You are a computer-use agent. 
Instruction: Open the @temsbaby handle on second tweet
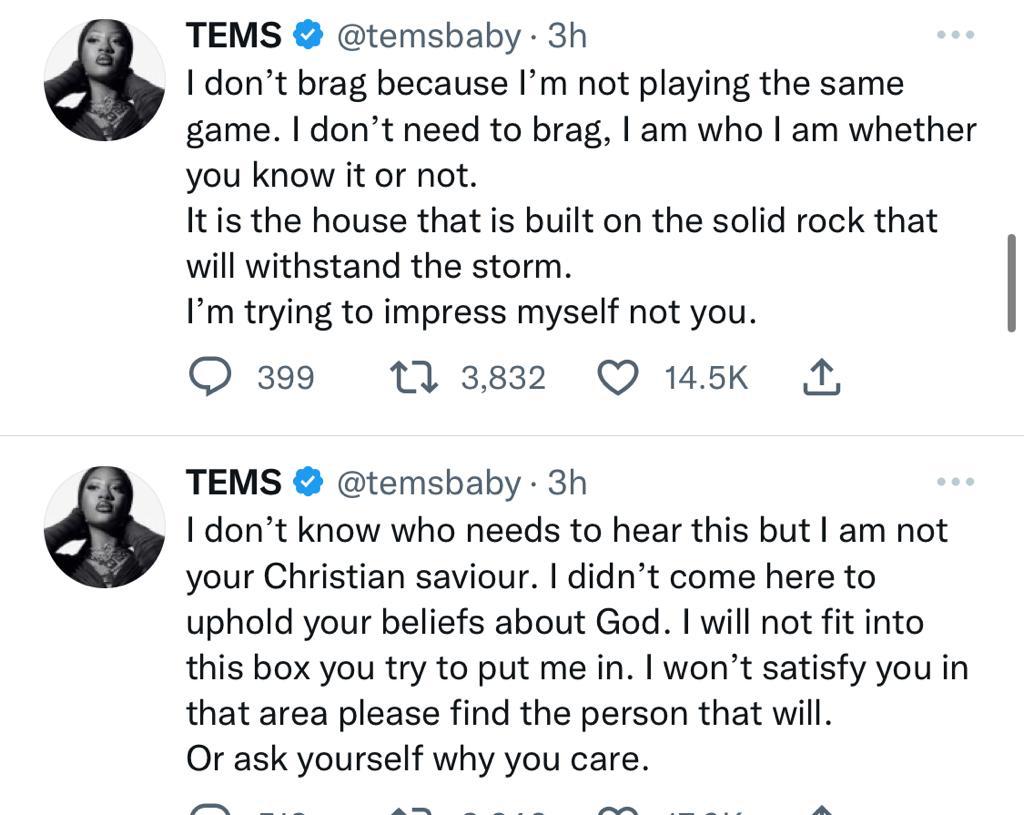click(x=429, y=483)
